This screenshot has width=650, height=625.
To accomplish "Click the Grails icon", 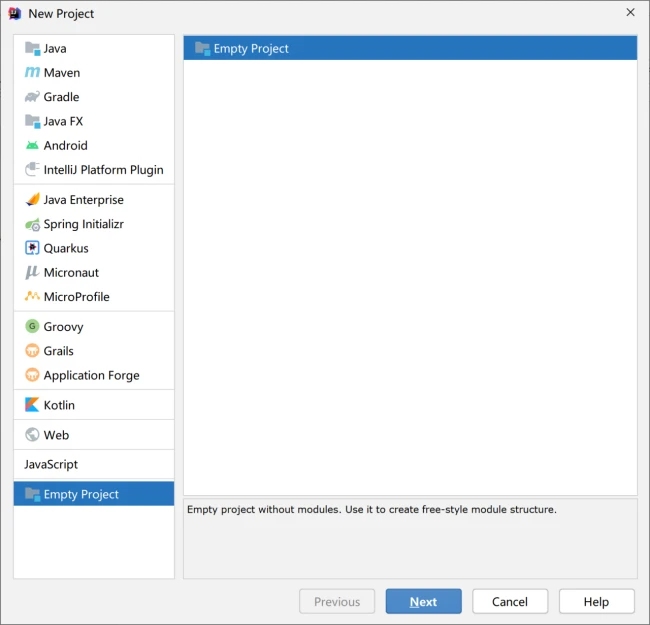I will pyautogui.click(x=32, y=351).
